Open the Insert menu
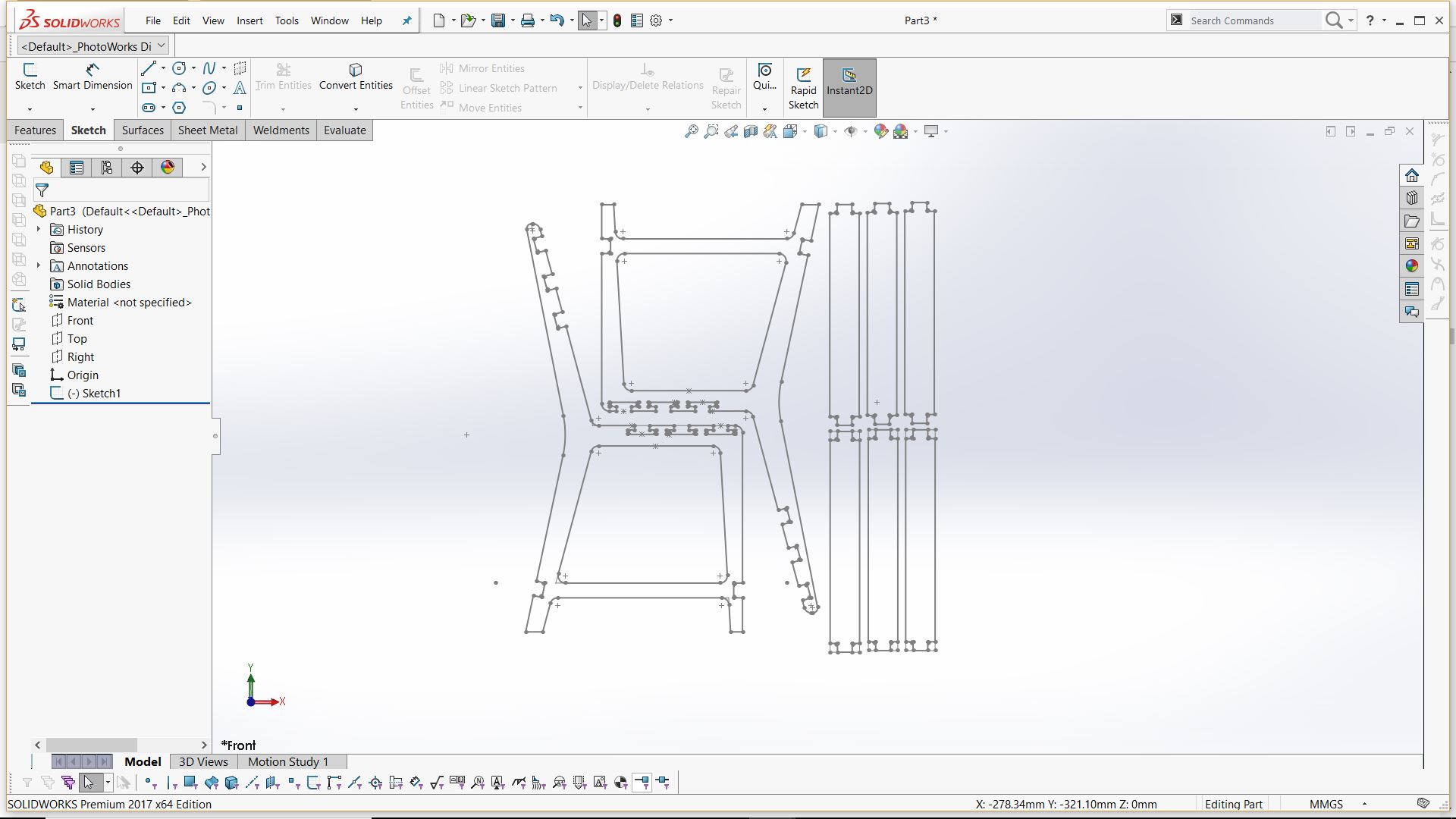The height and width of the screenshot is (819, 1456). (249, 20)
